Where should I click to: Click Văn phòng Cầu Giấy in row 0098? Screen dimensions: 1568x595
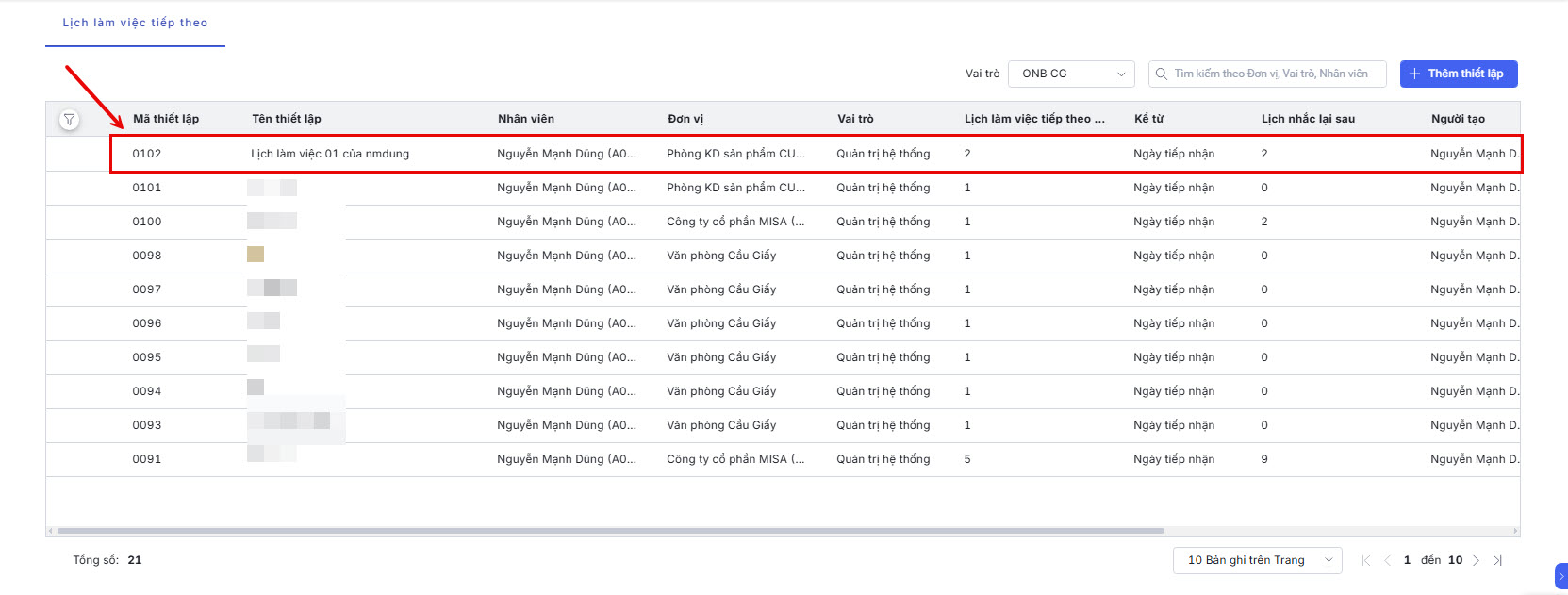point(721,256)
